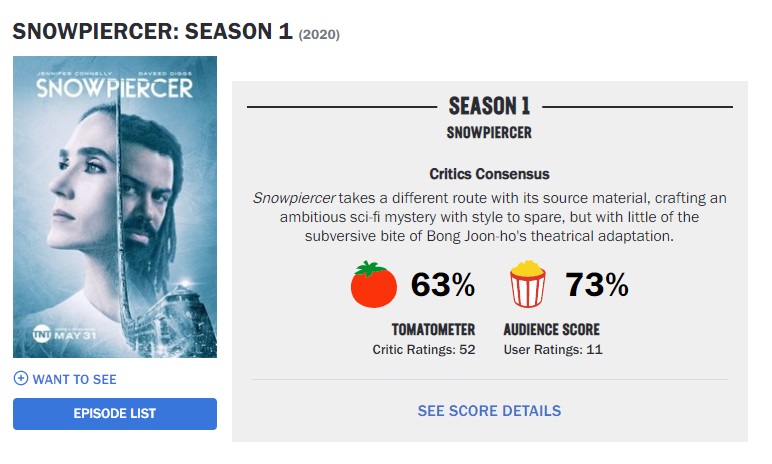Click the red tomato Tomatometer icon
This screenshot has height=464, width=772.
coord(374,285)
